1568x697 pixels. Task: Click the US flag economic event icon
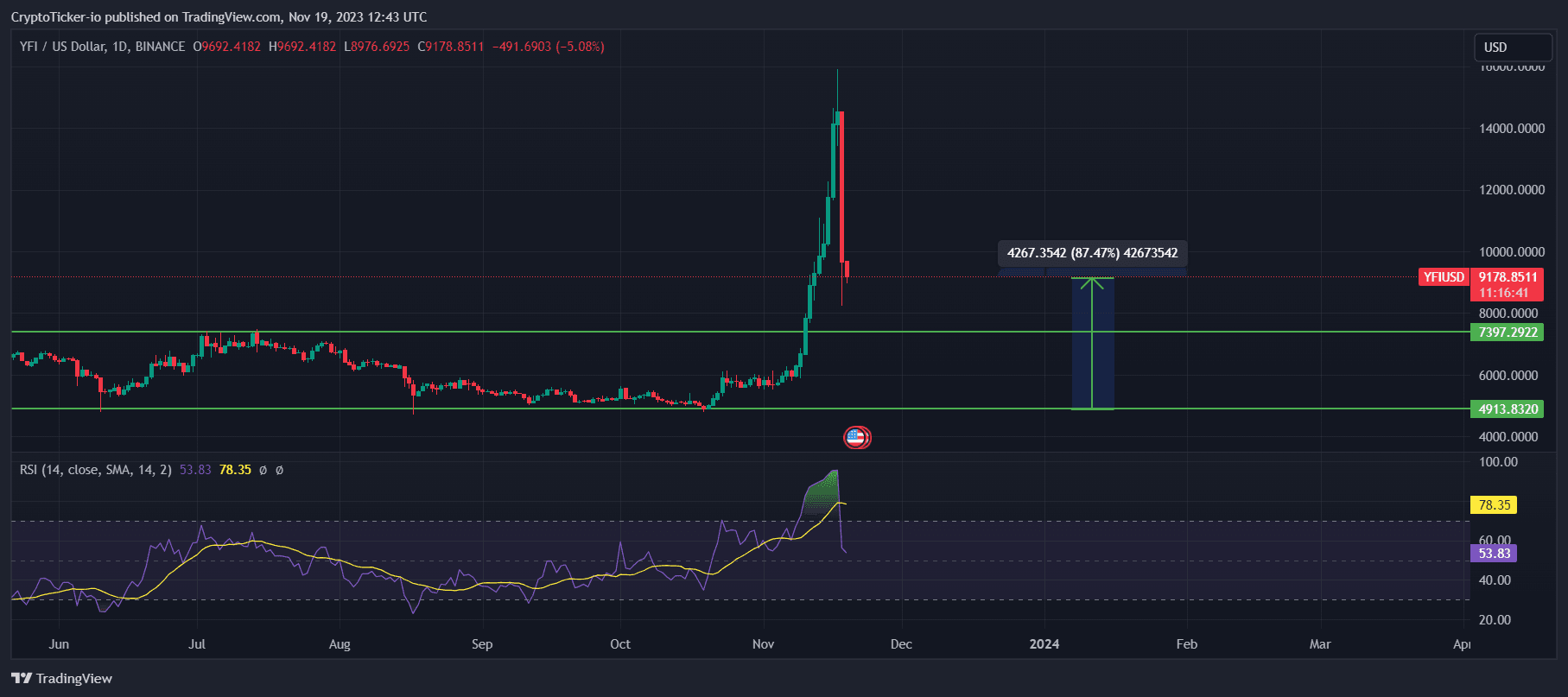click(x=856, y=438)
